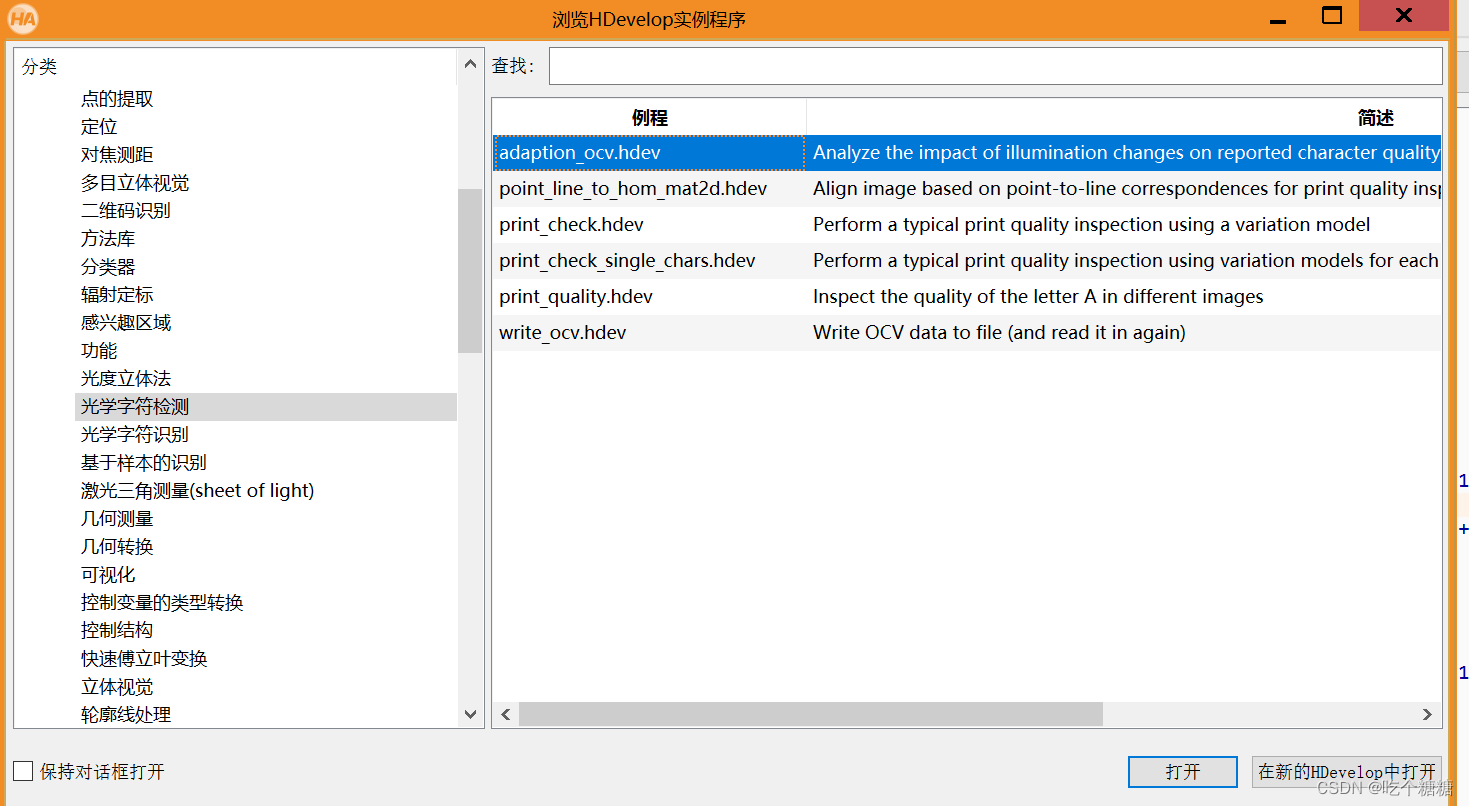1469x806 pixels.
Task: Maximize the 浏览HDevelop实例程序 dialog
Action: click(x=1332, y=16)
